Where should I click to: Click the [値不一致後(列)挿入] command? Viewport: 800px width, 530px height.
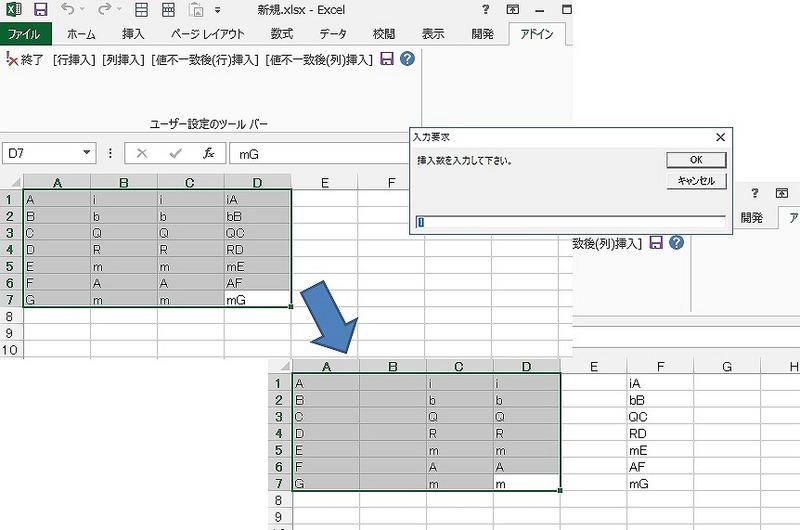[x=319, y=60]
